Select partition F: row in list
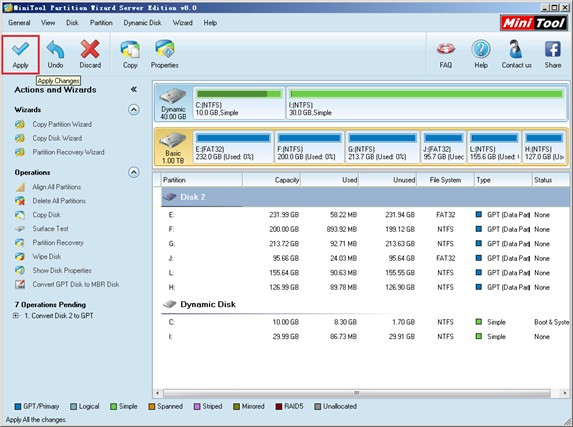 [365, 229]
